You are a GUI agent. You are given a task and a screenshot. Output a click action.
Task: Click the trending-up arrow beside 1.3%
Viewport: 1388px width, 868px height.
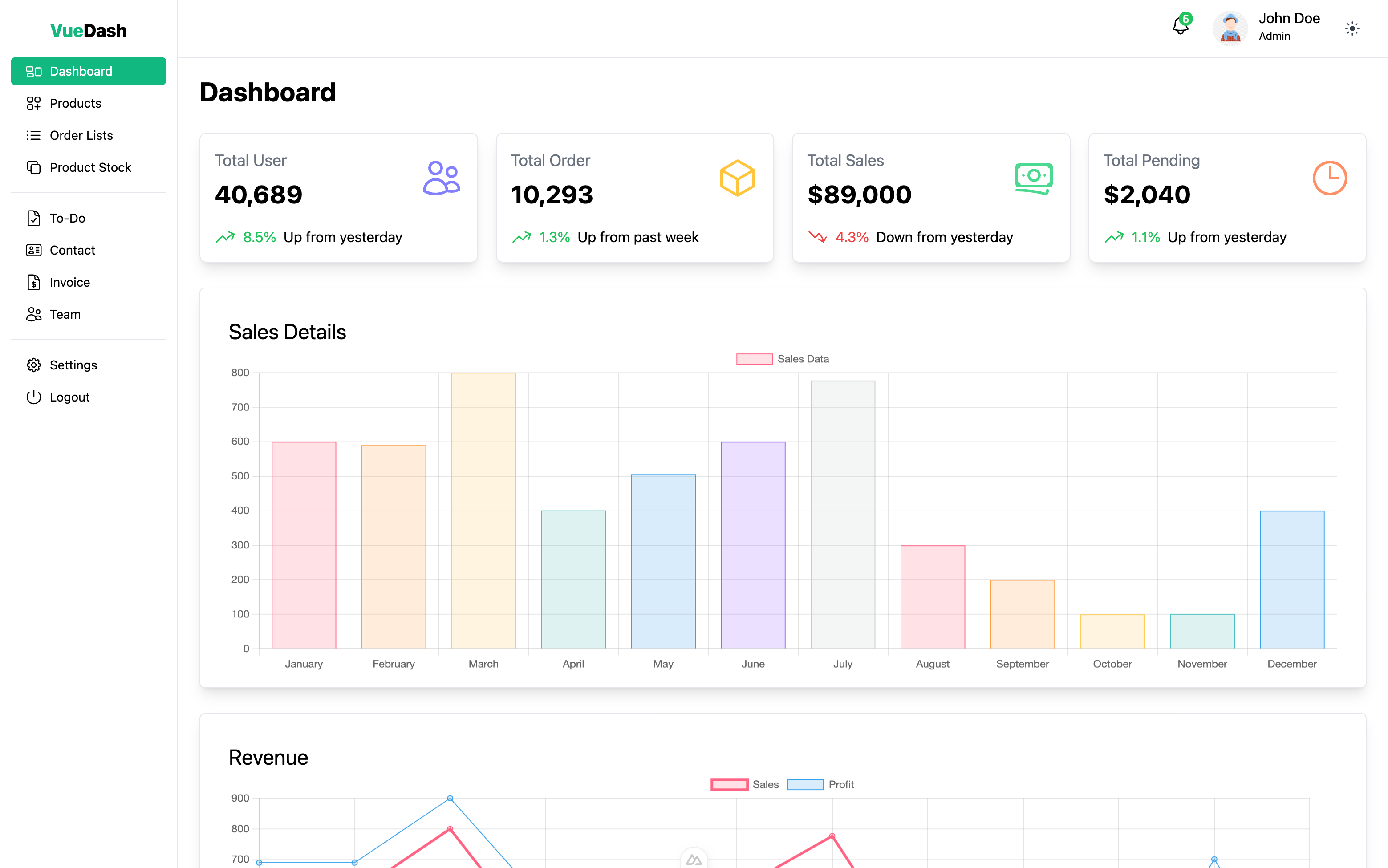tap(521, 237)
